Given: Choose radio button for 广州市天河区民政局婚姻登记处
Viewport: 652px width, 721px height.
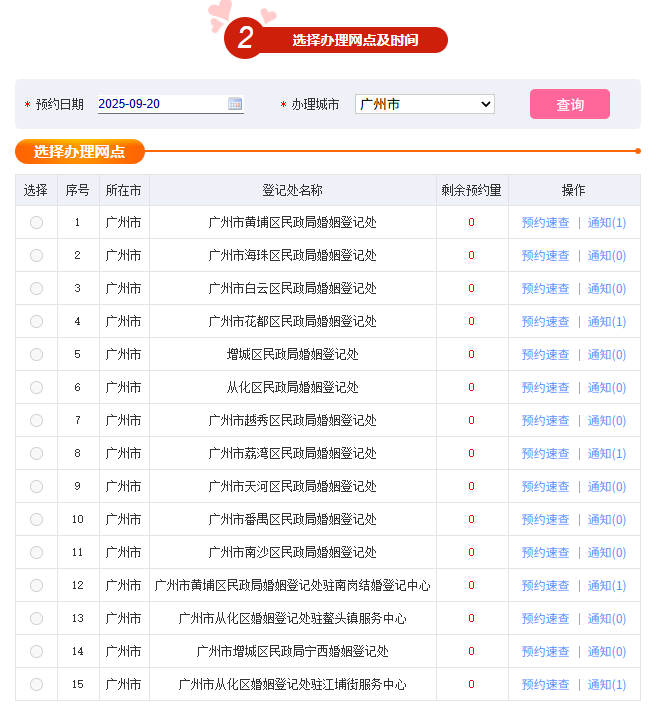Looking at the screenshot, I should click(37, 487).
